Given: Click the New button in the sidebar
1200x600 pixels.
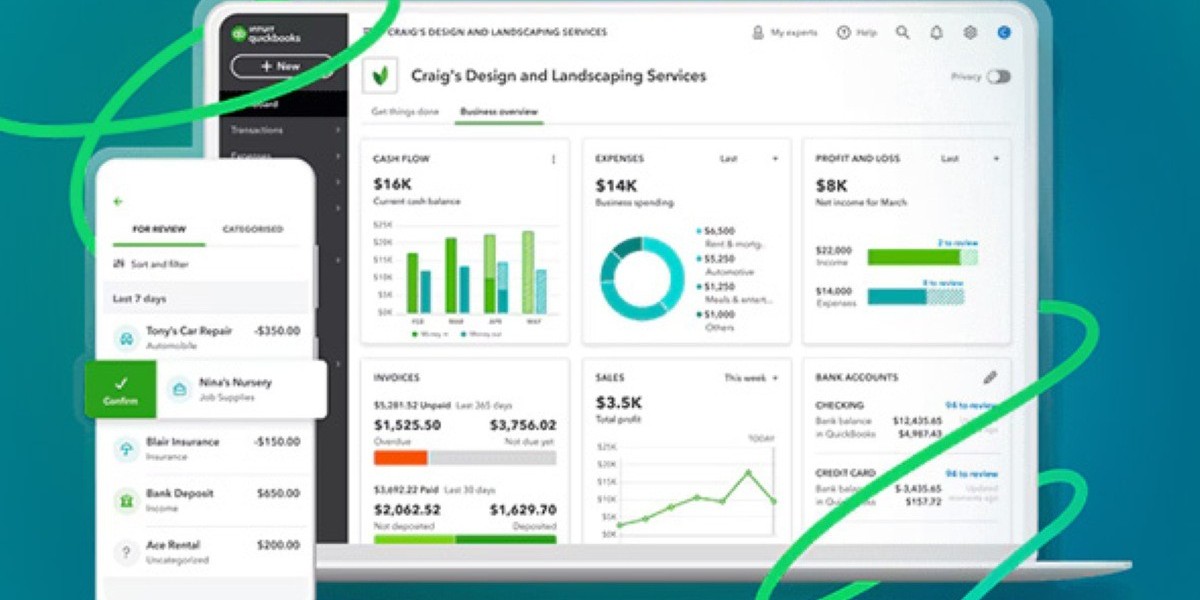Looking at the screenshot, I should point(281,67).
